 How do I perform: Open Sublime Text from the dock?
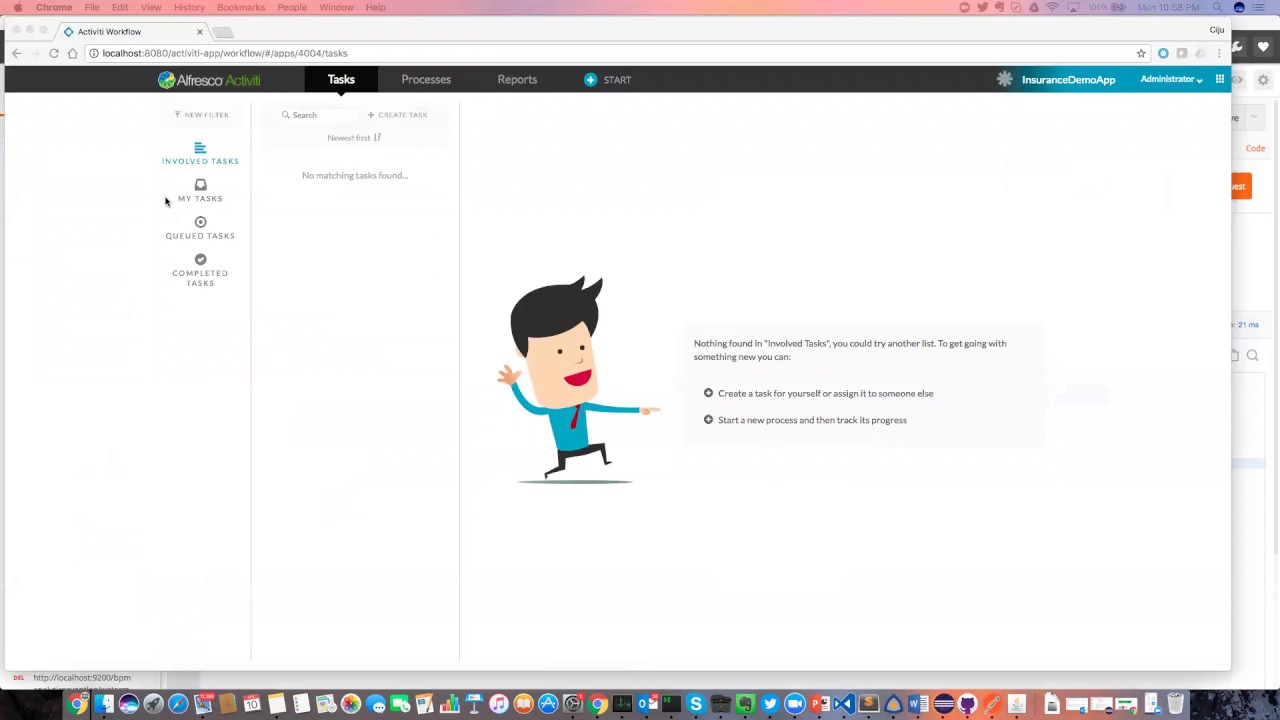pos(869,704)
